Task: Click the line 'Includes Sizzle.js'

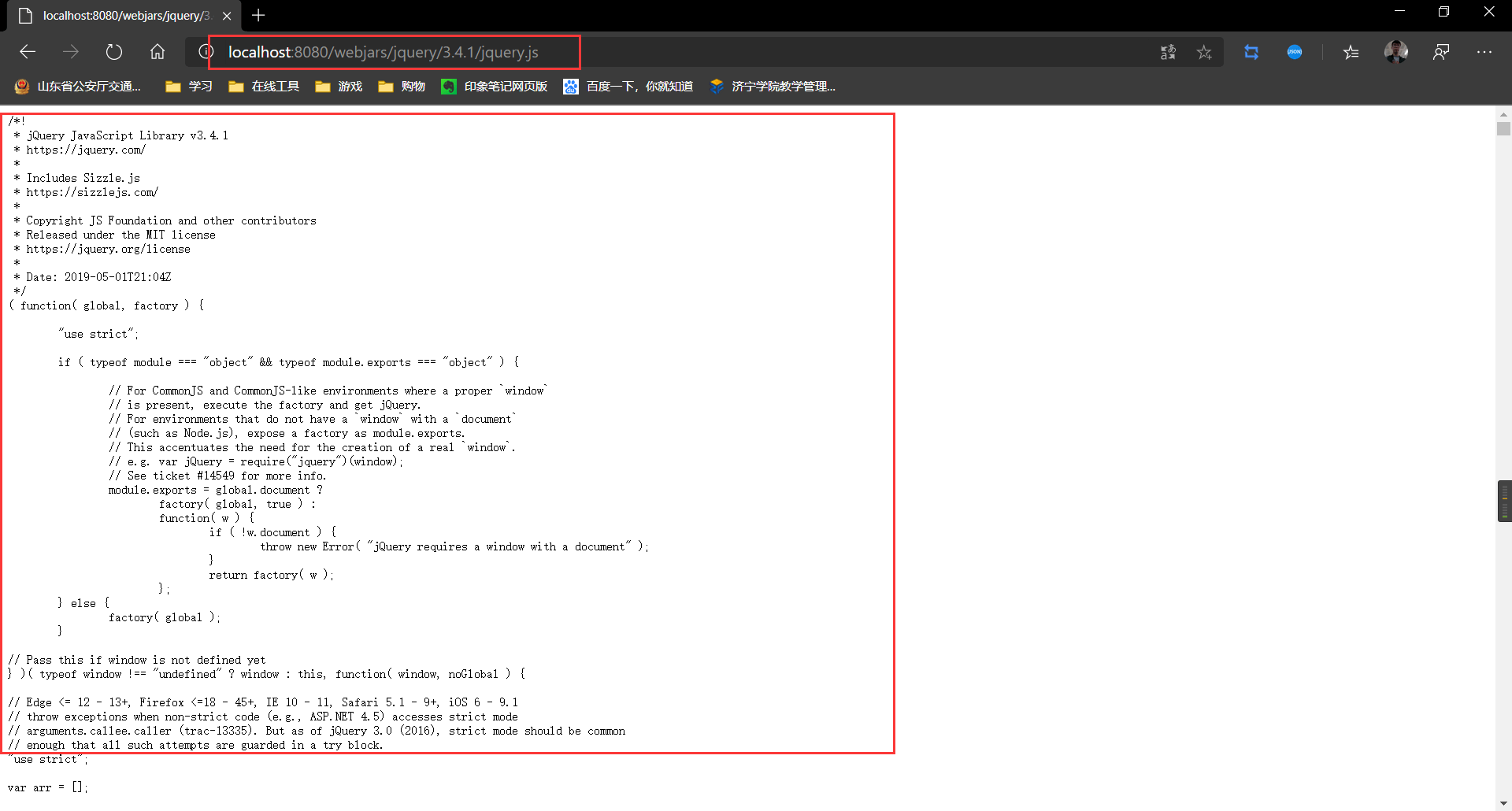Action: click(x=83, y=178)
